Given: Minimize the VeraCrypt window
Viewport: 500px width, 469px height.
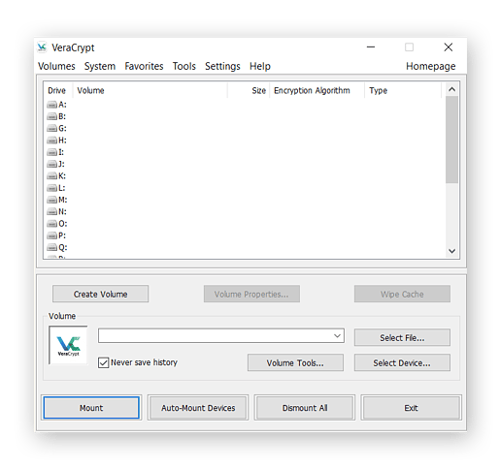Looking at the screenshot, I should click(x=371, y=47).
